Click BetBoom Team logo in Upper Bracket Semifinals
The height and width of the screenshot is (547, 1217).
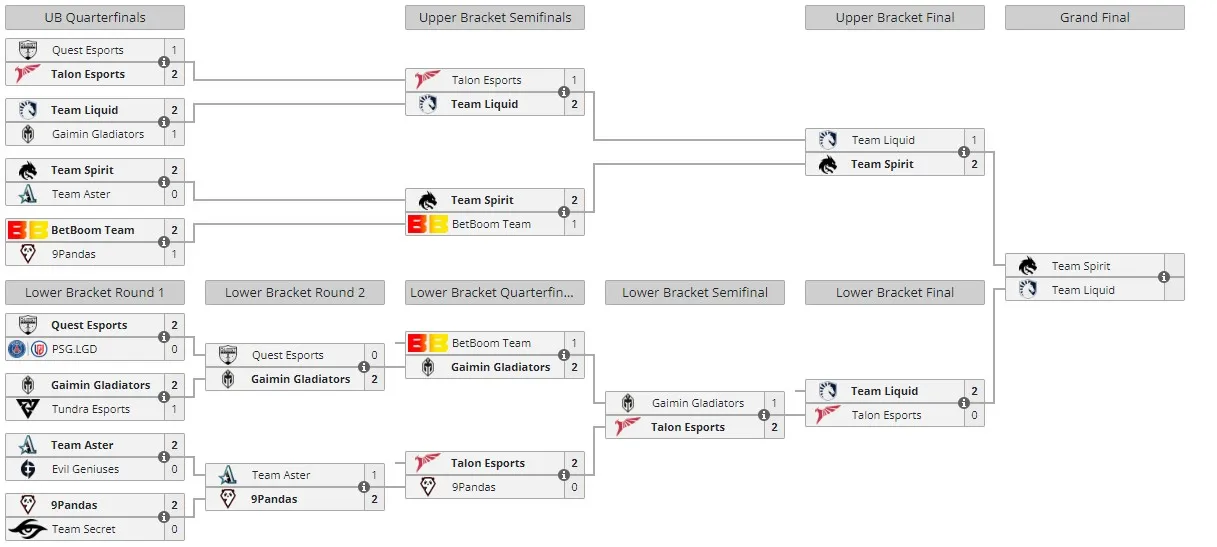pyautogui.click(x=428, y=224)
